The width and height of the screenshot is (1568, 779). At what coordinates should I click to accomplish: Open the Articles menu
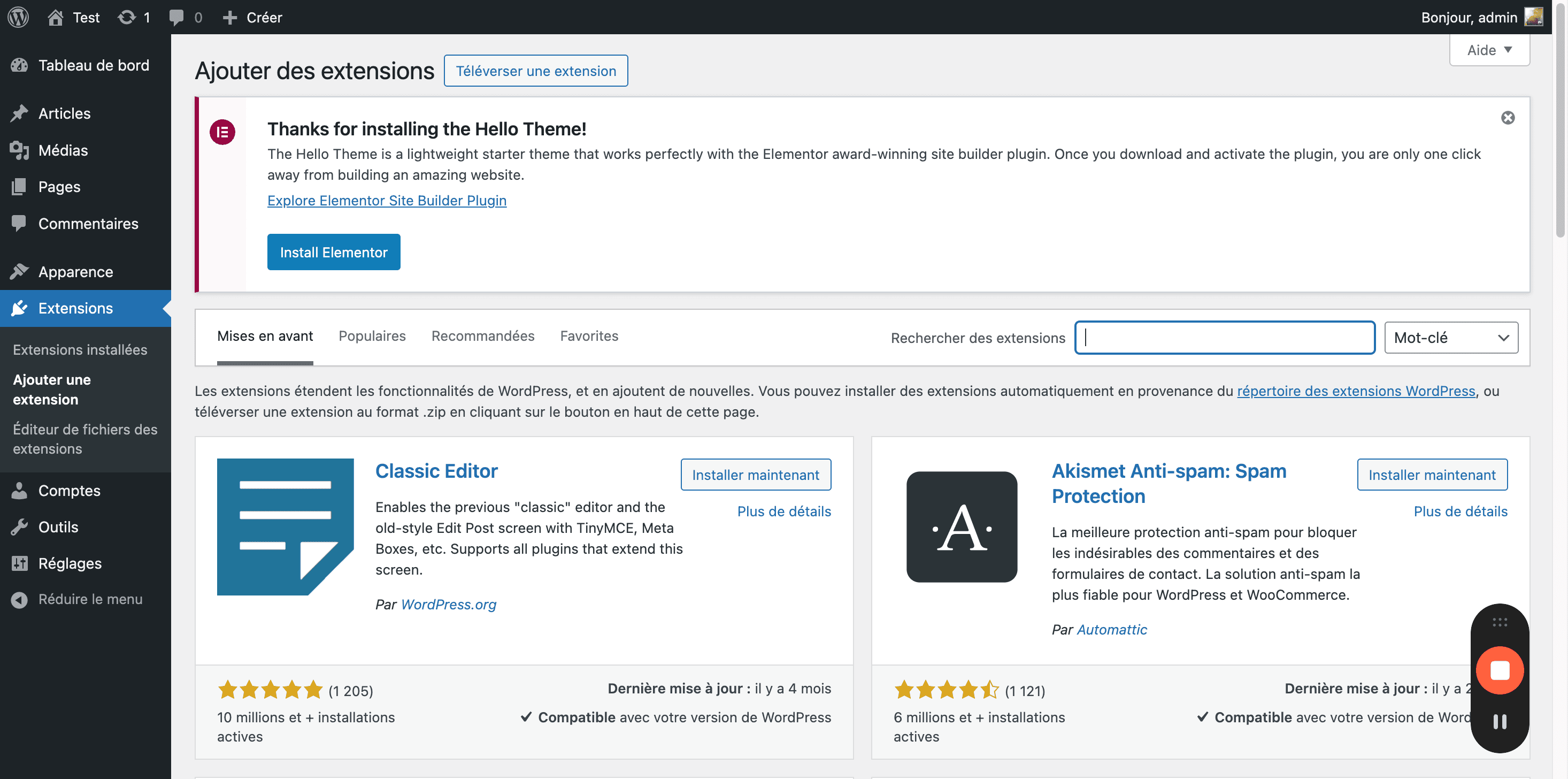(85, 113)
